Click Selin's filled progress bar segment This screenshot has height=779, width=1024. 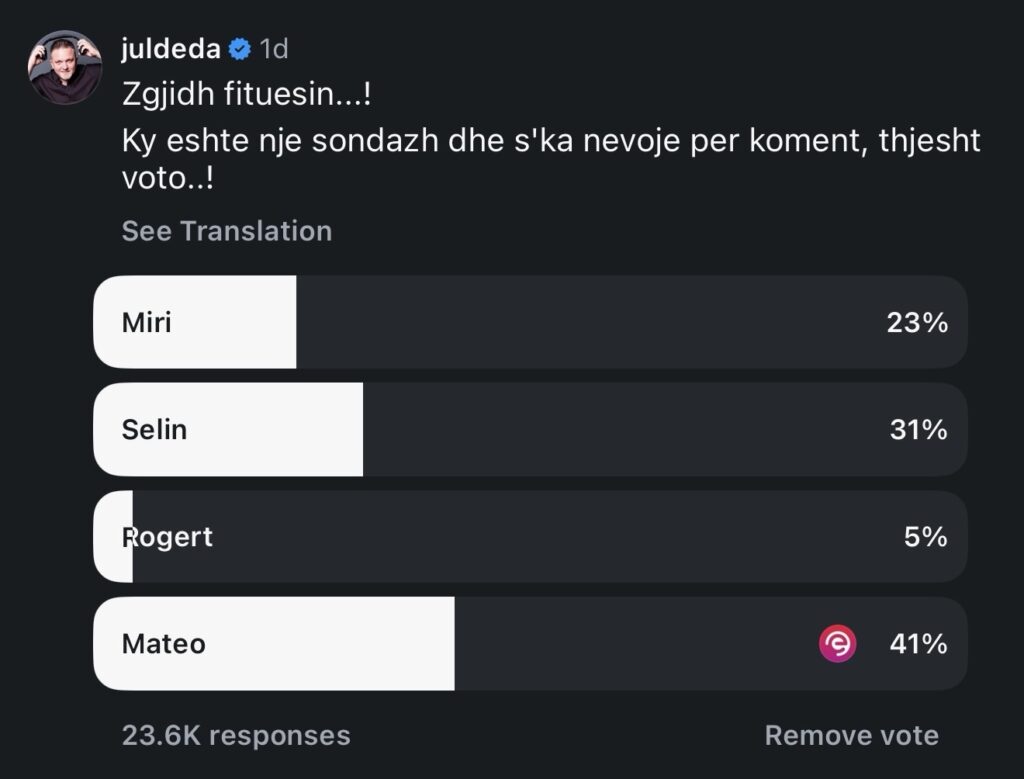pos(230,429)
